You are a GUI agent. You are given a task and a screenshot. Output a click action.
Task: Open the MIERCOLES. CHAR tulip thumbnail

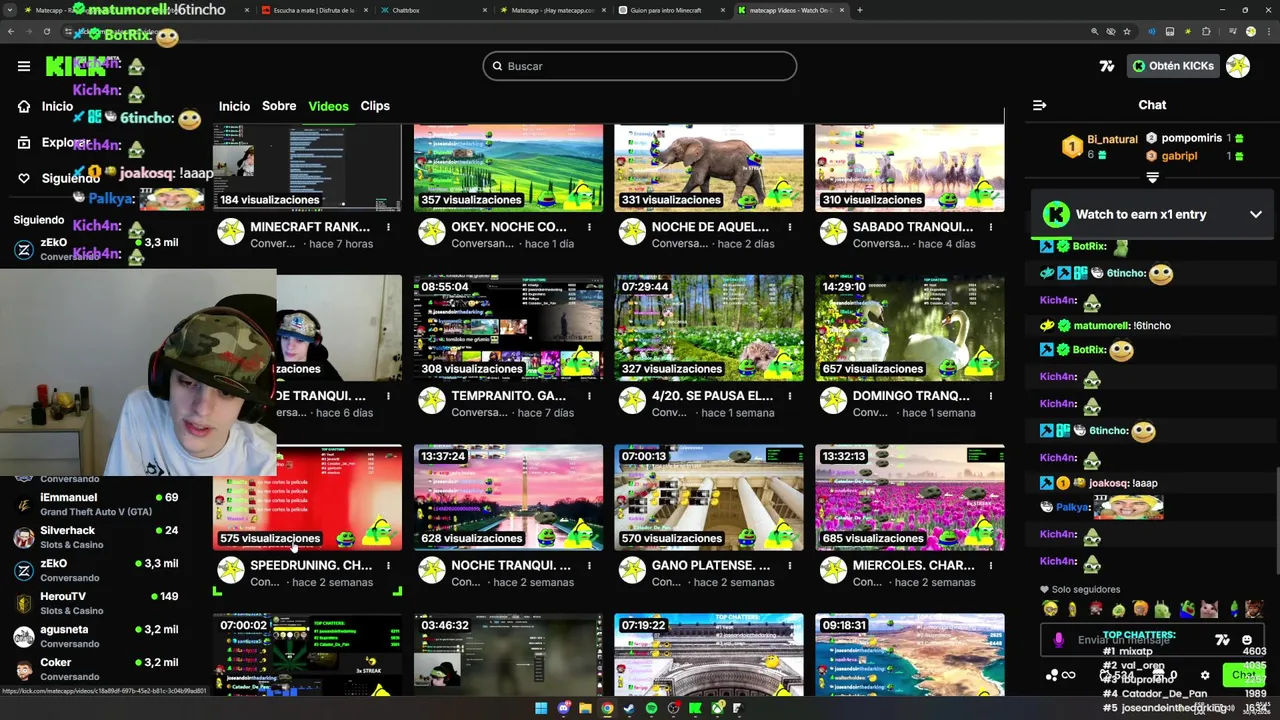[x=910, y=497]
